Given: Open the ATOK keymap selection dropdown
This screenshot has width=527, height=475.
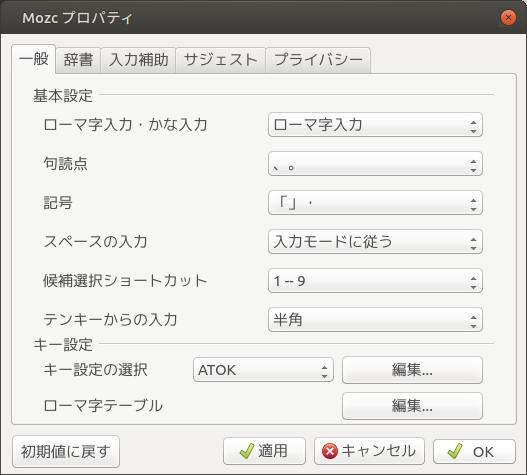Looking at the screenshot, I should pyautogui.click(x=263, y=370).
